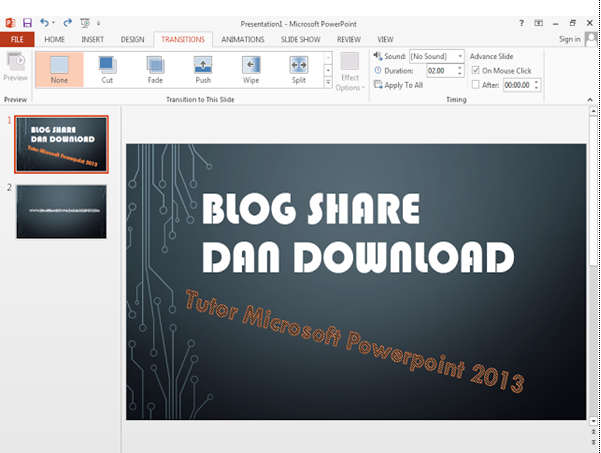Screen dimensions: 601x453
Task: Click the Redo arrow icon
Action: tap(67, 23)
